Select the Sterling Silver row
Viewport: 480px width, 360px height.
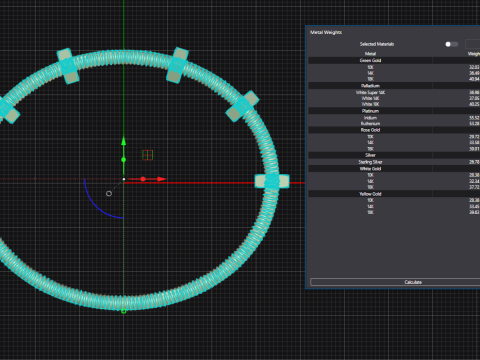click(394, 162)
